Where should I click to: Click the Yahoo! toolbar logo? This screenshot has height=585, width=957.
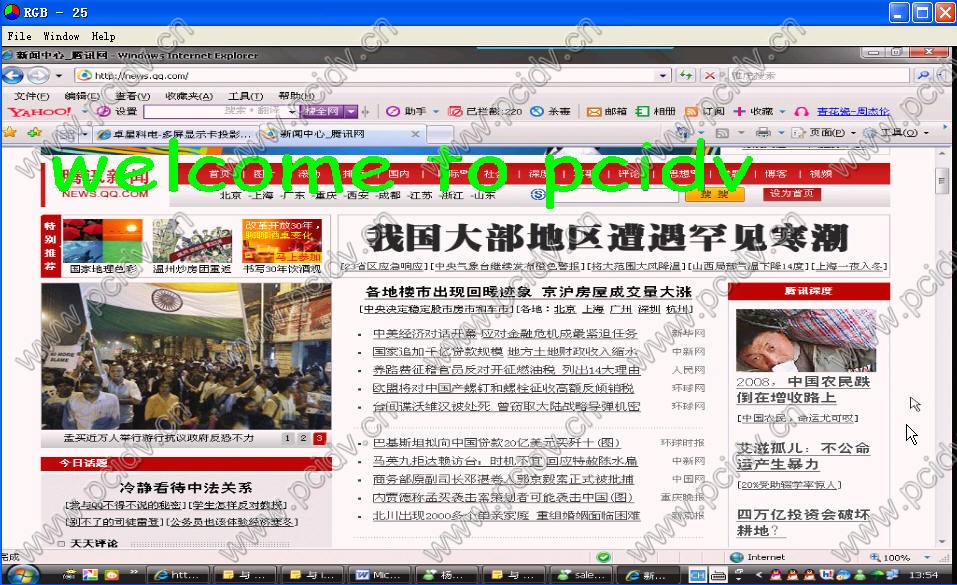pos(40,111)
